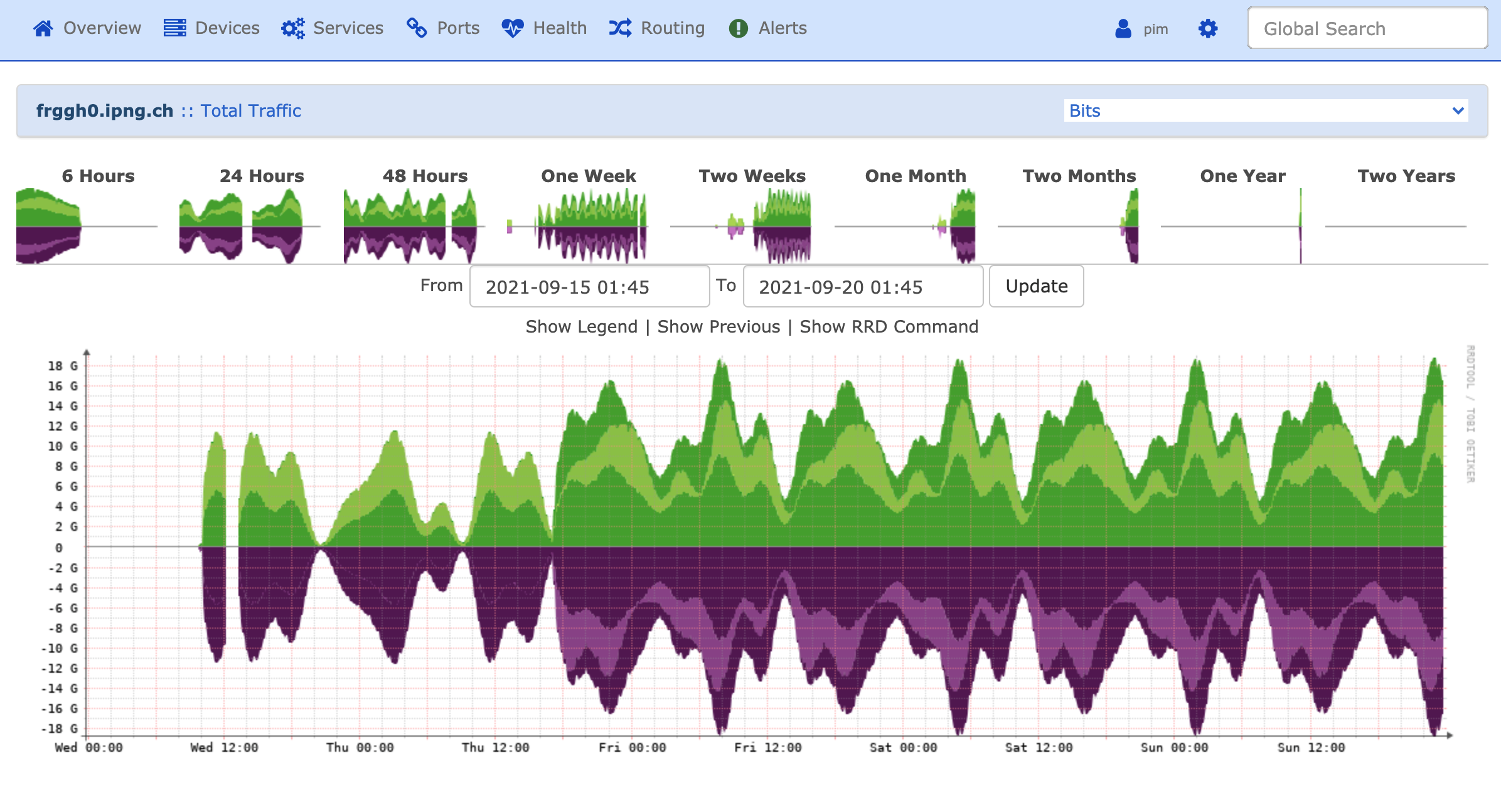Toggle Show RRD Command
1501x812 pixels.
coord(889,327)
